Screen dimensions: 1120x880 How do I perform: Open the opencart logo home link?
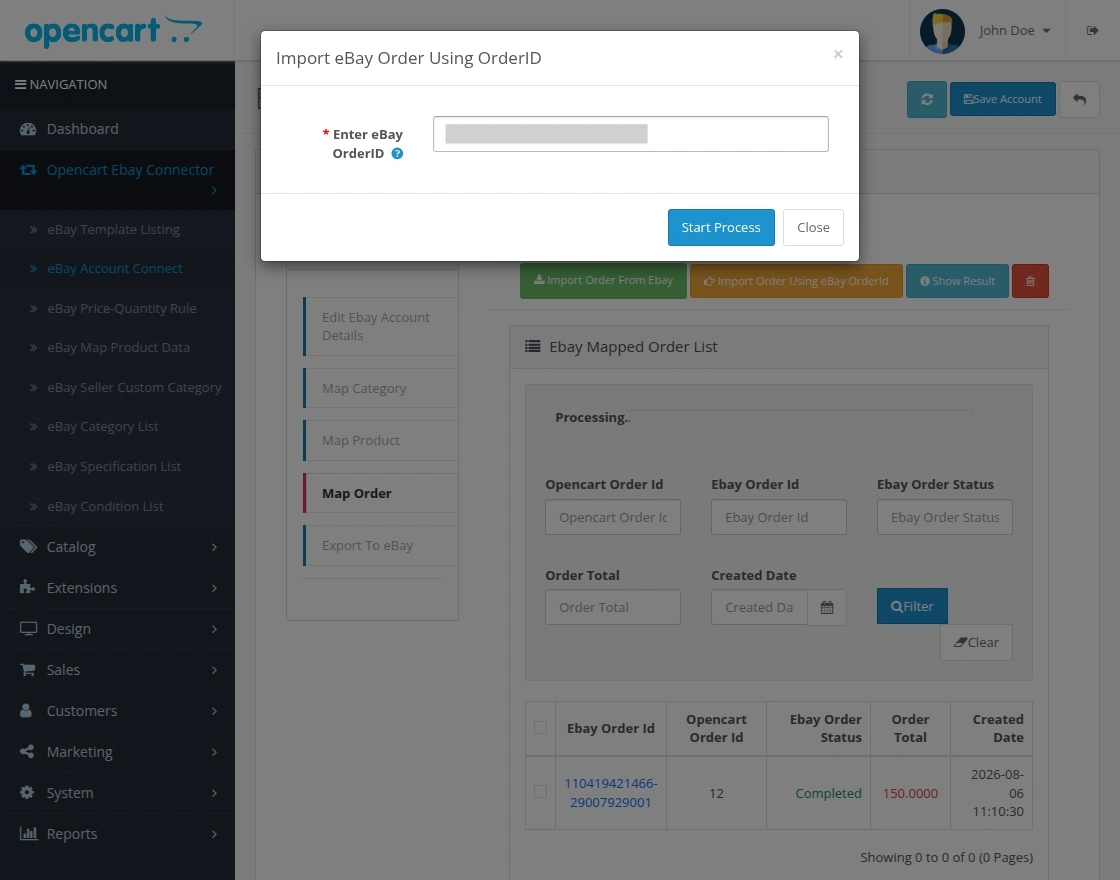113,31
